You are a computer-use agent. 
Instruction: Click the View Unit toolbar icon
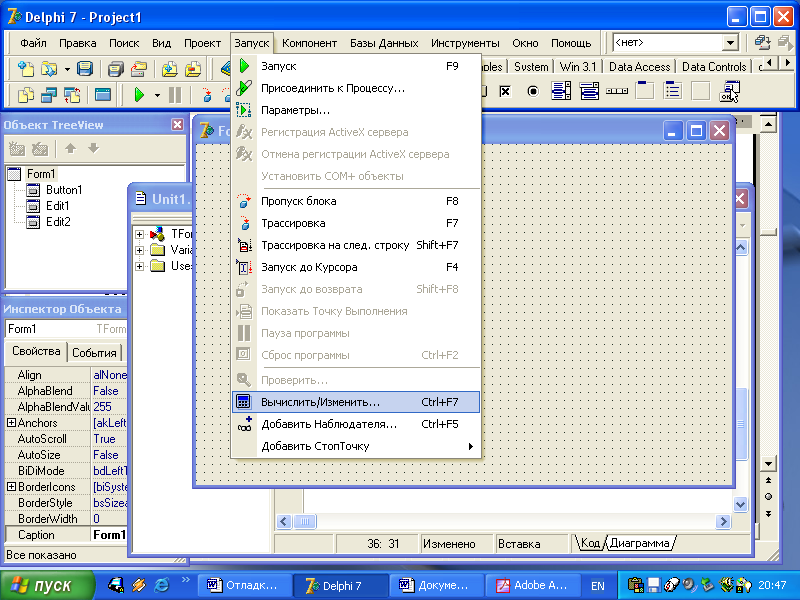[x=26, y=95]
